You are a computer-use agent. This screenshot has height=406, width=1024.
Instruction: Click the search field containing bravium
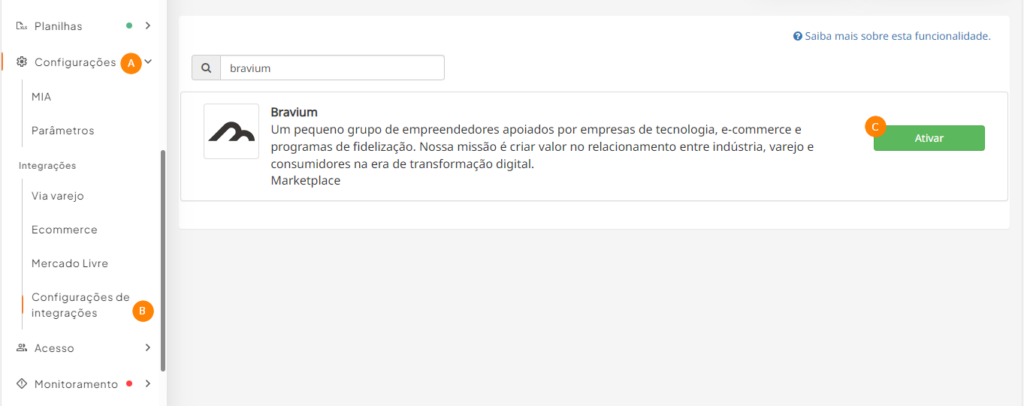tap(332, 68)
